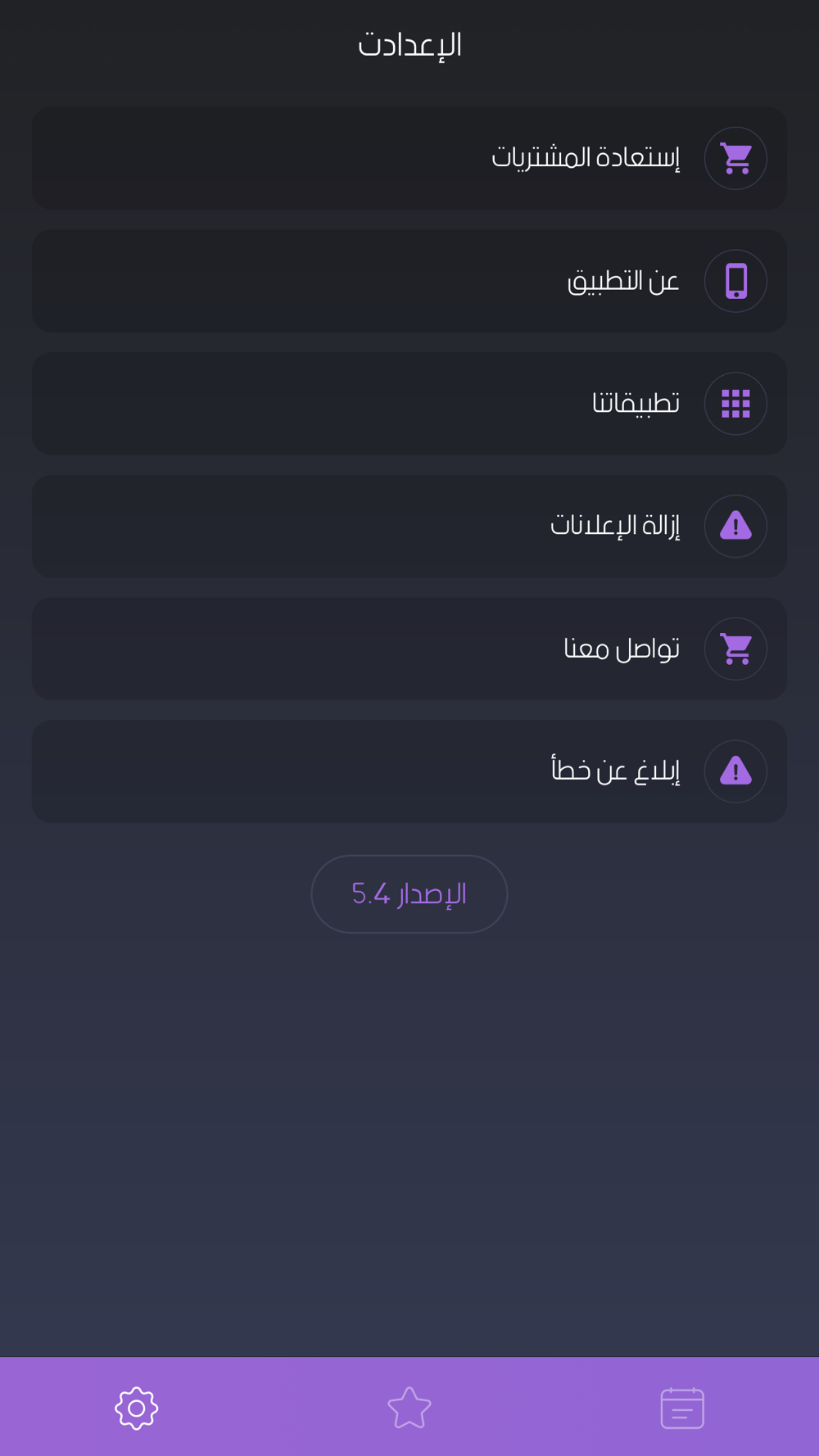The width and height of the screenshot is (819, 1456).
Task: Tap the cart icon beside تواصل معنا
Action: pos(735,649)
